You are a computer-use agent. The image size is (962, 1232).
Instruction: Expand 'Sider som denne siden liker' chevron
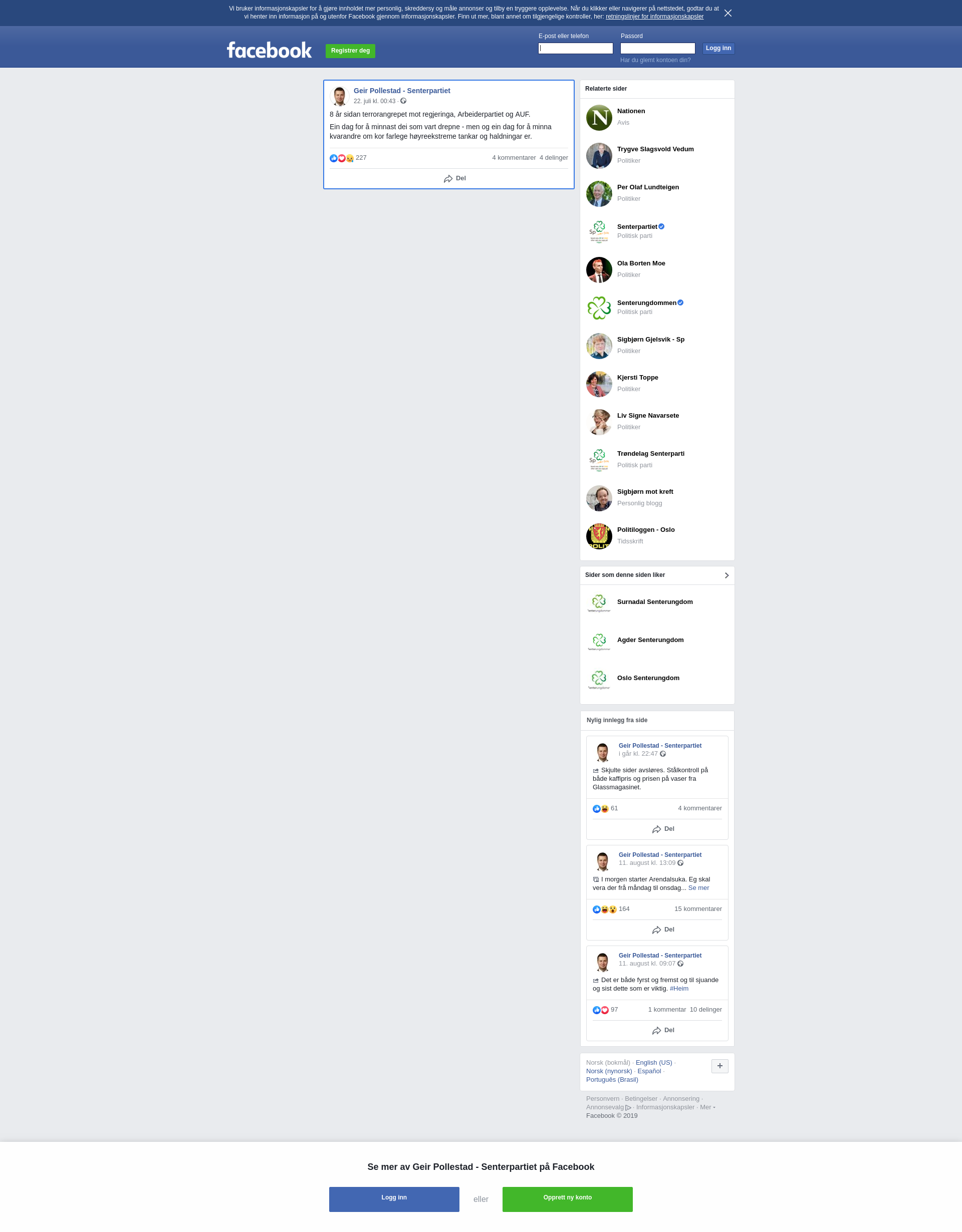(x=726, y=575)
